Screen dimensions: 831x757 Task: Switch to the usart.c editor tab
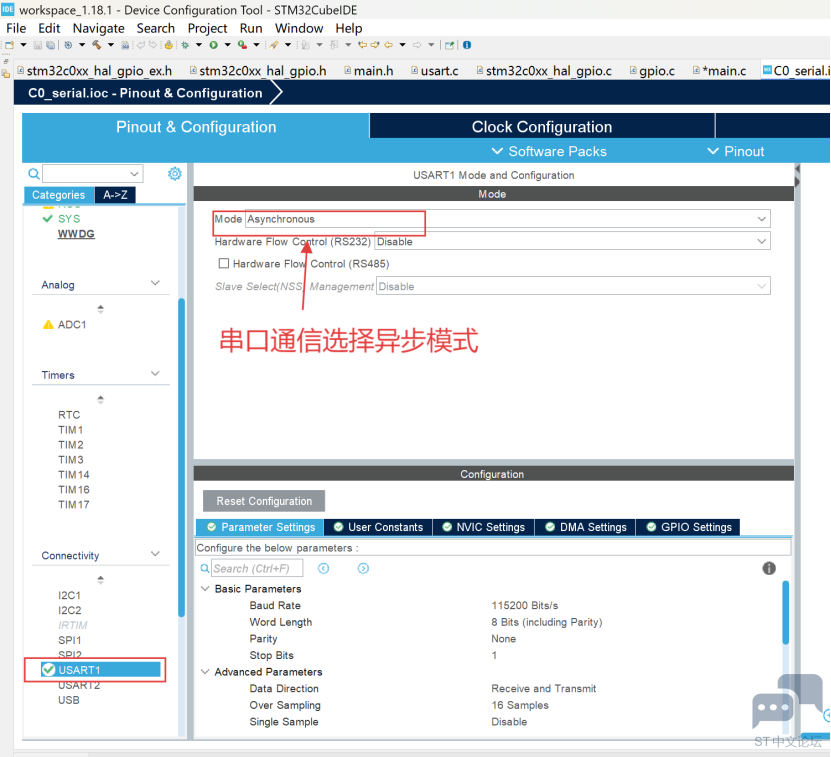pyautogui.click(x=435, y=71)
